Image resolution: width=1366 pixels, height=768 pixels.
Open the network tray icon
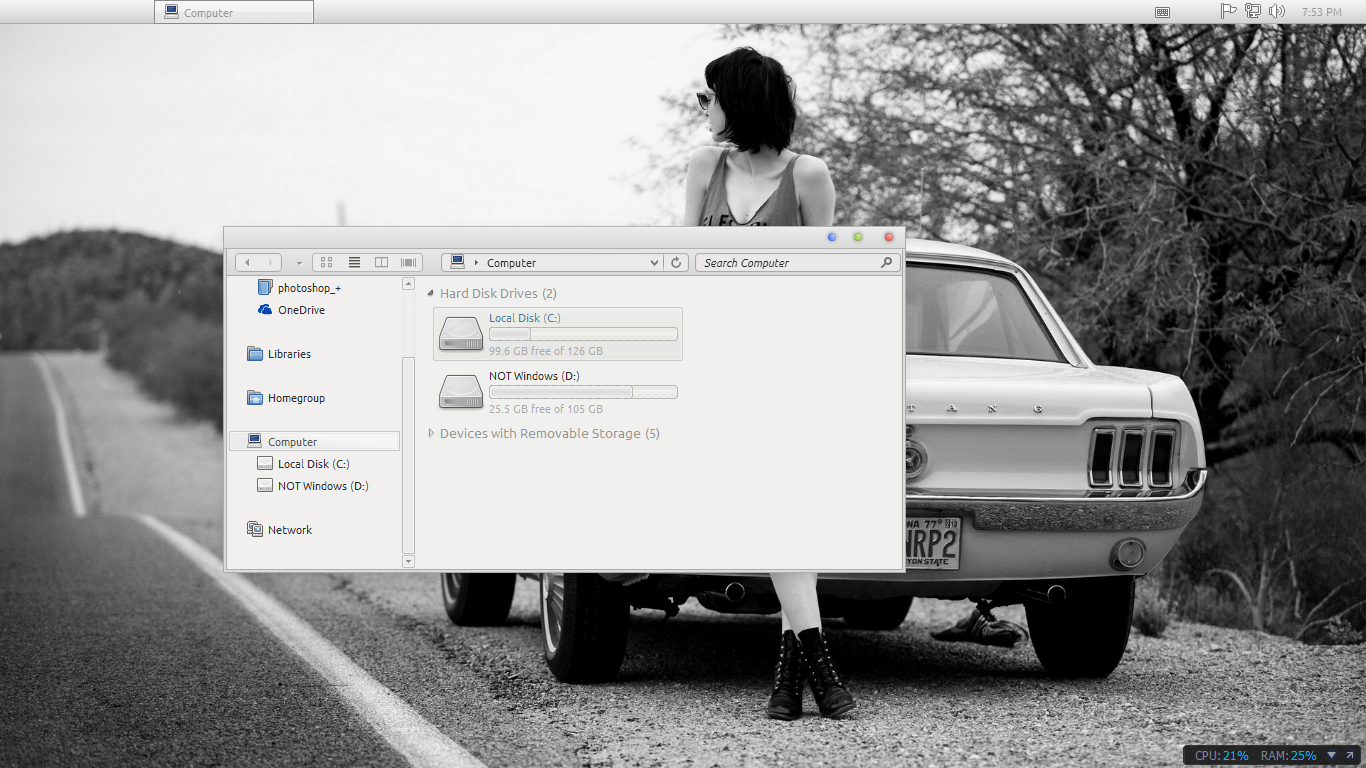(x=1253, y=11)
